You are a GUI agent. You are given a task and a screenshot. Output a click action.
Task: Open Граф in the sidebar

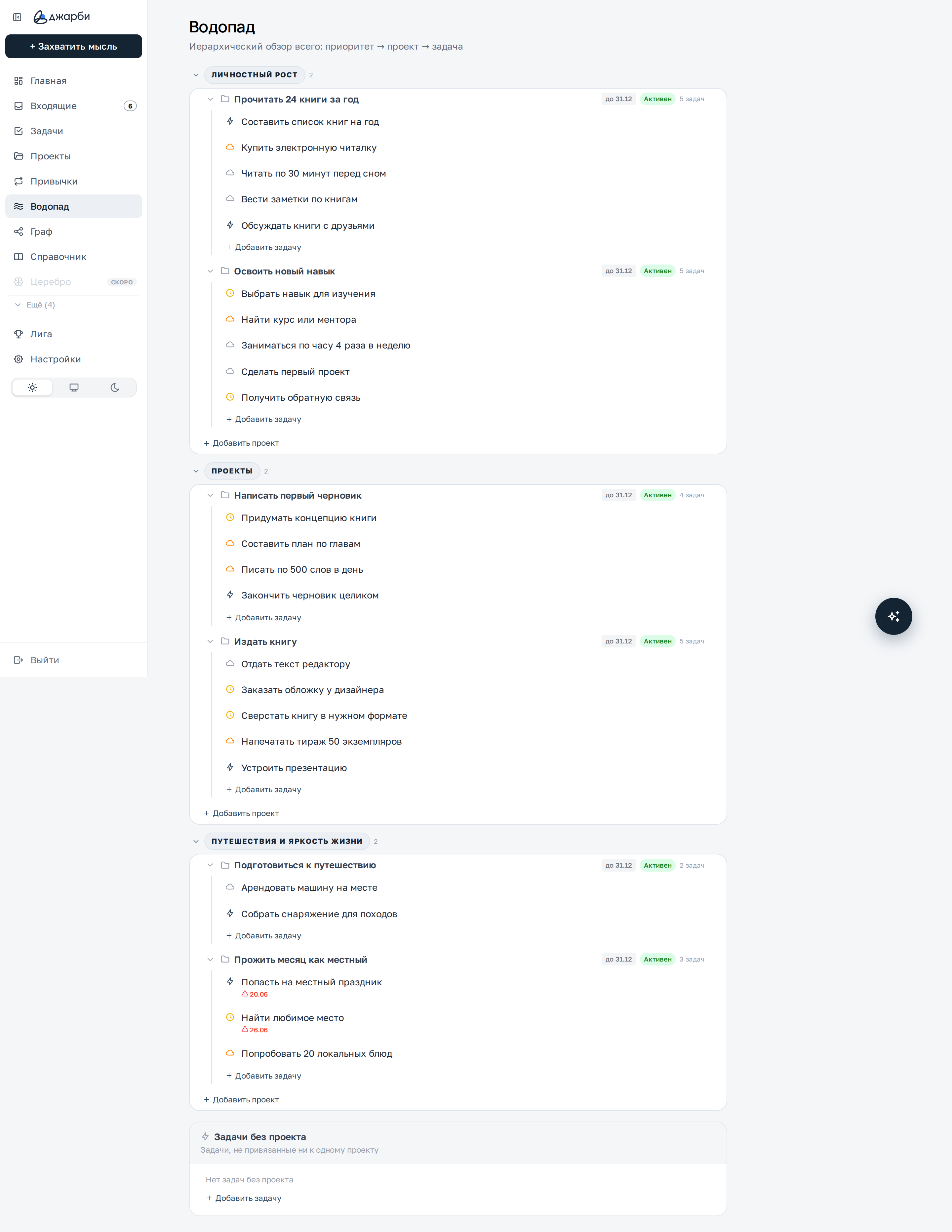click(x=73, y=231)
